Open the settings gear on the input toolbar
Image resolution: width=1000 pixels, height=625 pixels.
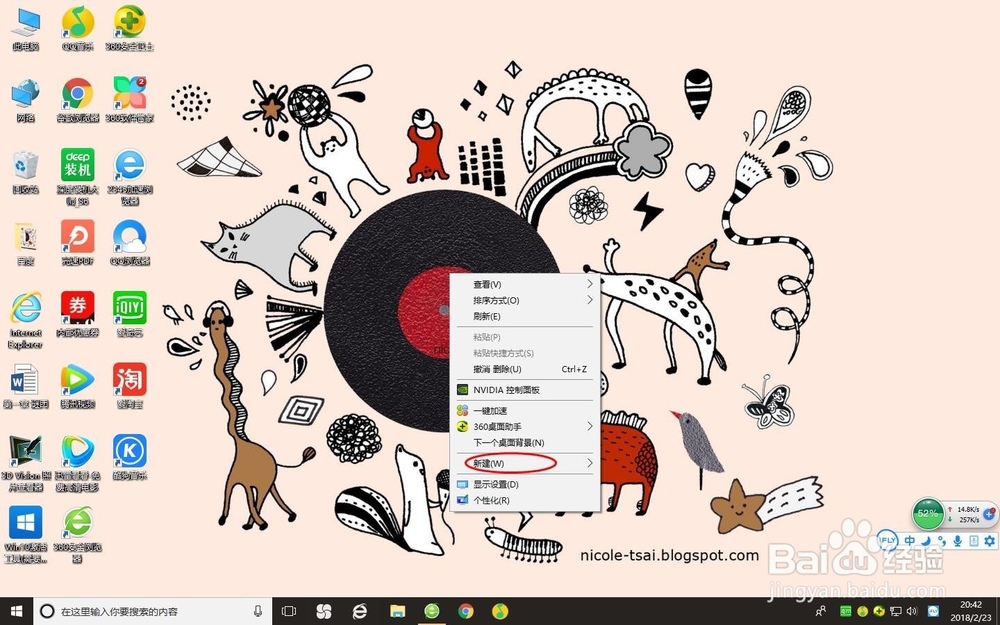pyautogui.click(x=990, y=540)
